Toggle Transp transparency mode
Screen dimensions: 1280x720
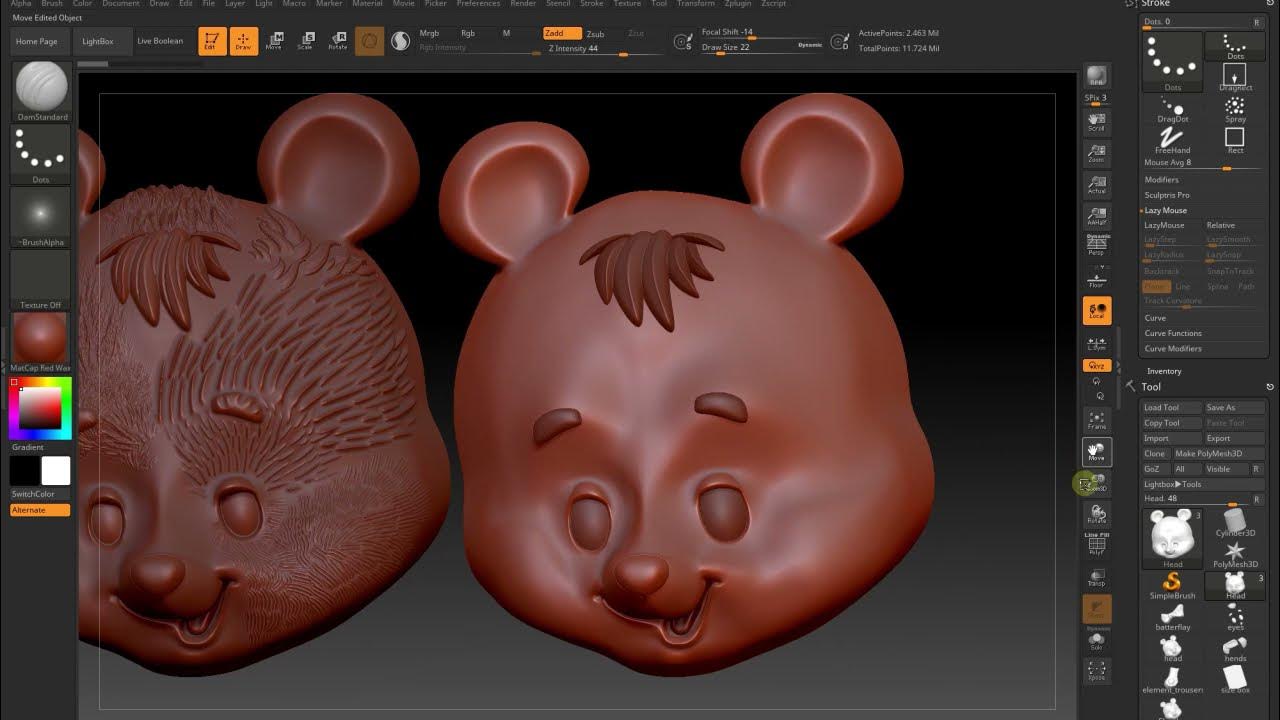(1097, 578)
